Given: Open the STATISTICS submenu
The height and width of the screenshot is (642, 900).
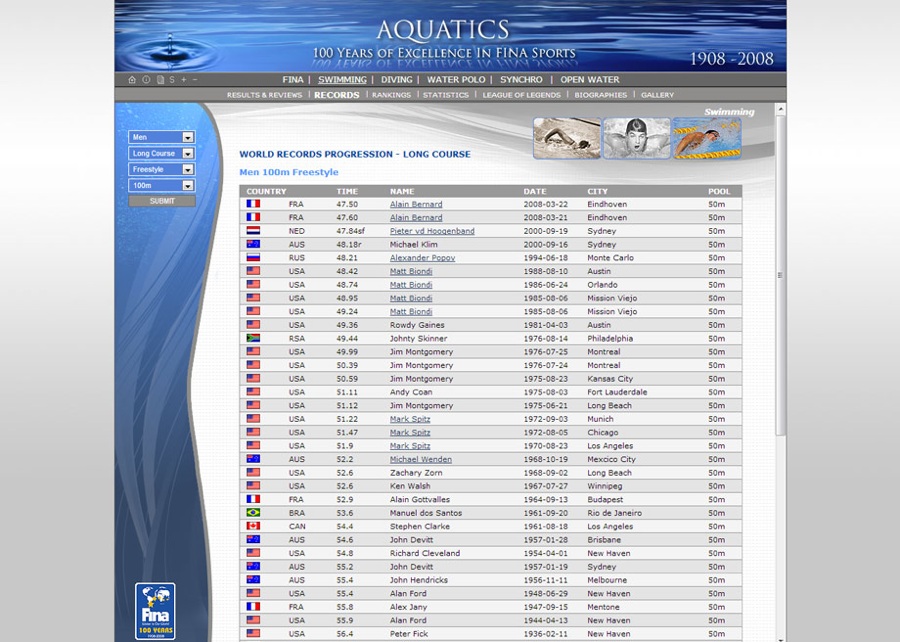Looking at the screenshot, I should [446, 95].
